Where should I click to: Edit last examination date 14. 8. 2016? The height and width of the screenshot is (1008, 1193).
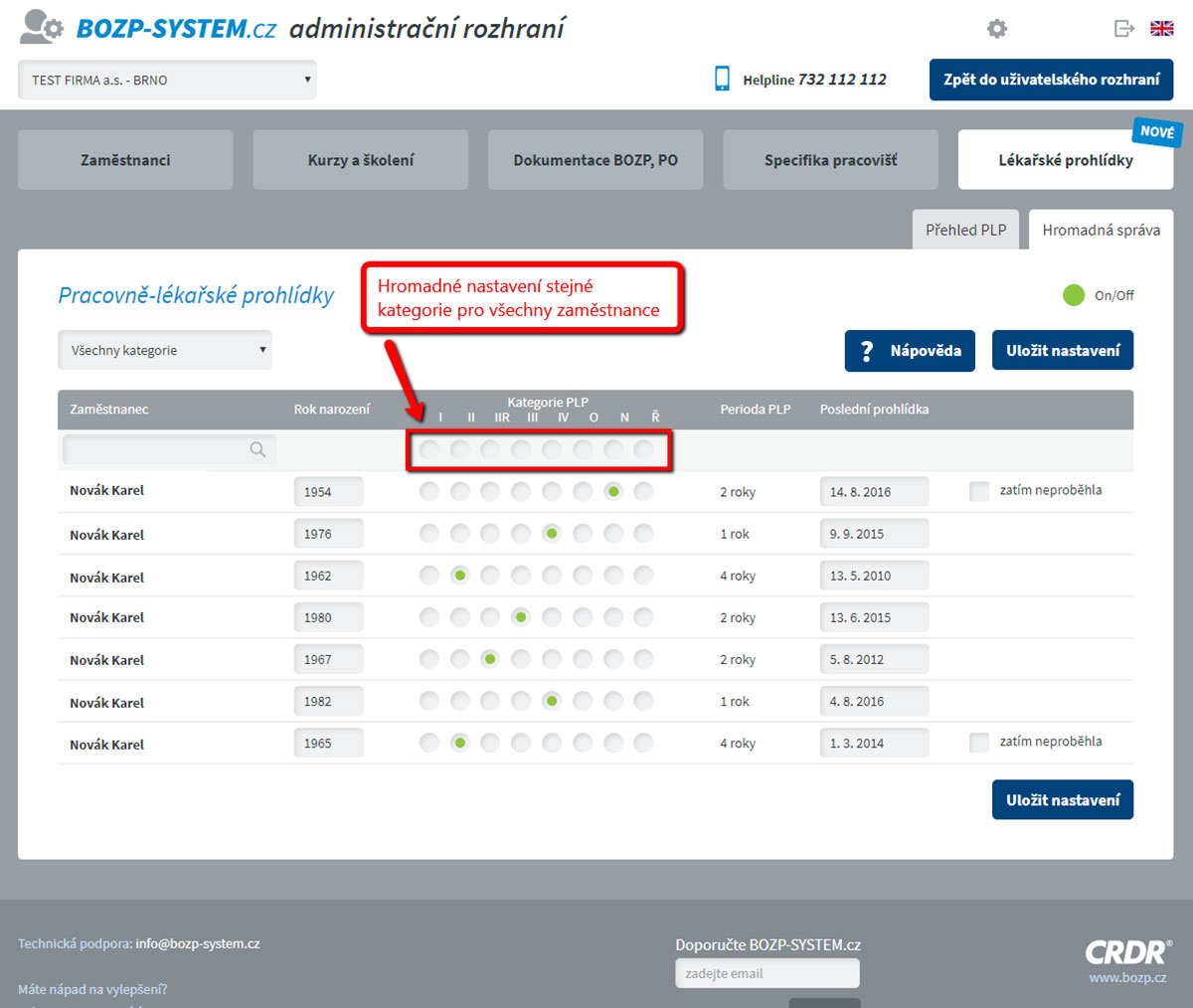(x=875, y=491)
